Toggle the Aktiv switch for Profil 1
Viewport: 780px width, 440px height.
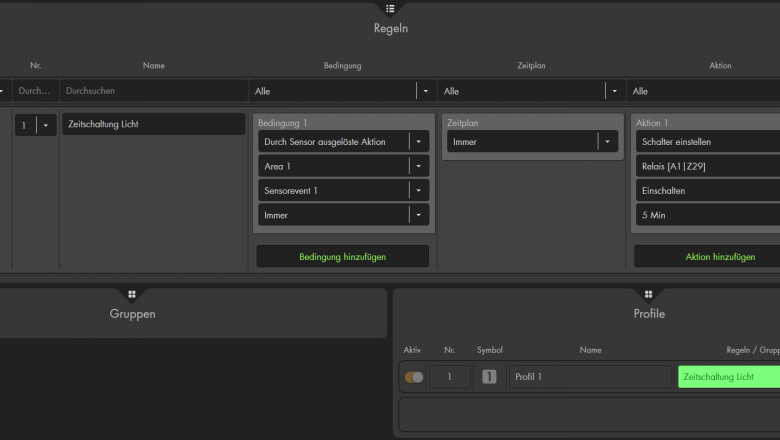(414, 377)
